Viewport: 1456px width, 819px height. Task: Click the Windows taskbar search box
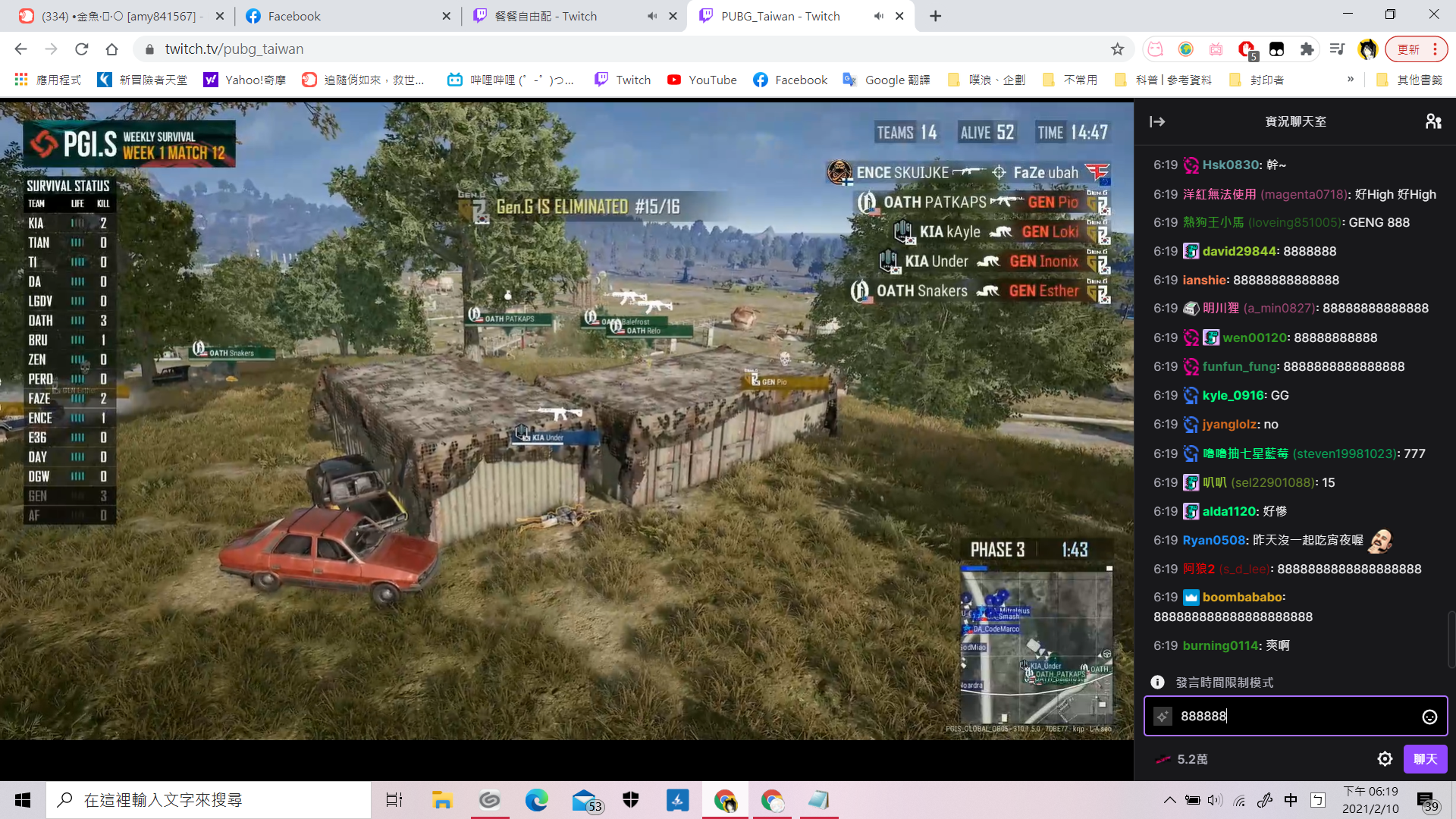coord(209,800)
